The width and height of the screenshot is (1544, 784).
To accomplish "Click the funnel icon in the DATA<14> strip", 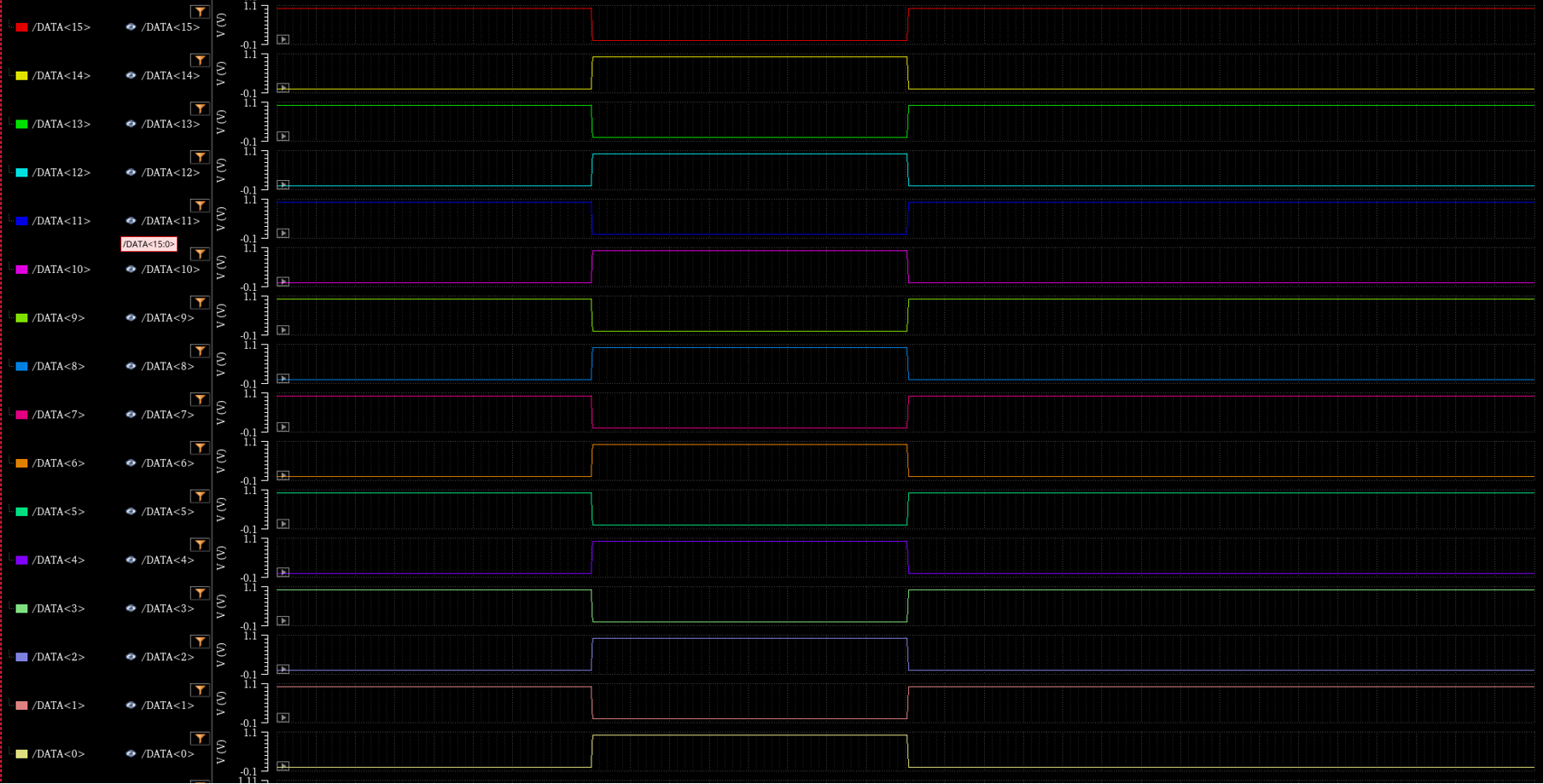I will click(x=200, y=61).
